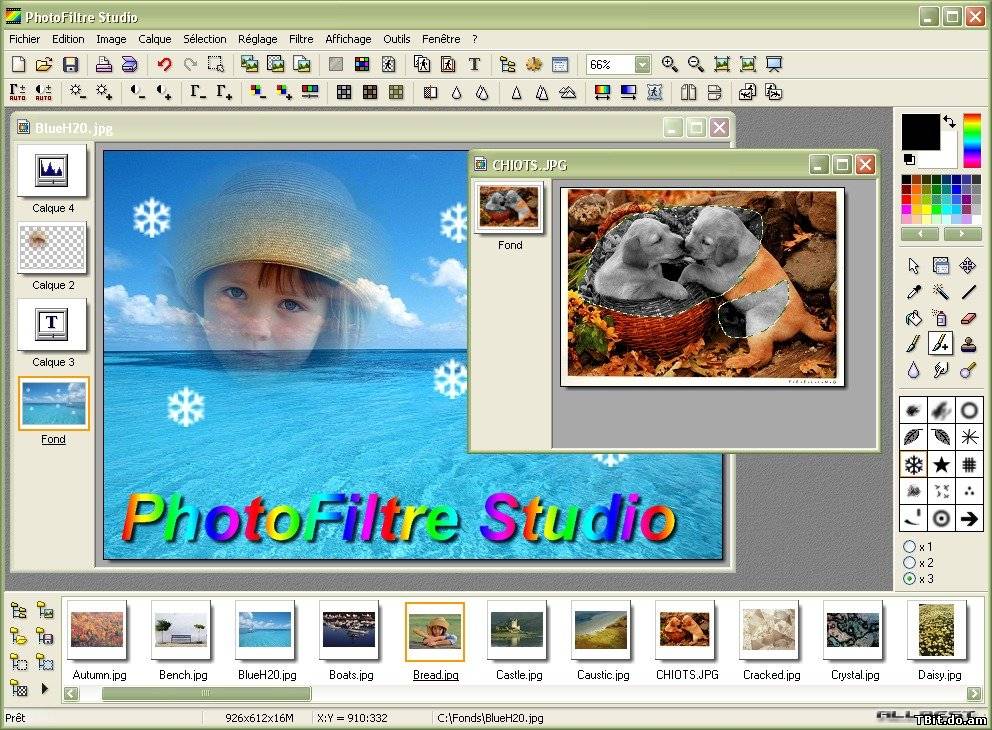Viewport: 992px width, 730px height.
Task: Open the Outils menu
Action: click(x=397, y=39)
